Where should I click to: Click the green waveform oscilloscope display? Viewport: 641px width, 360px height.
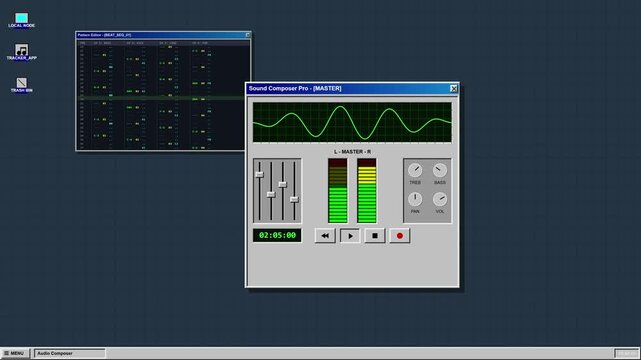(x=352, y=122)
